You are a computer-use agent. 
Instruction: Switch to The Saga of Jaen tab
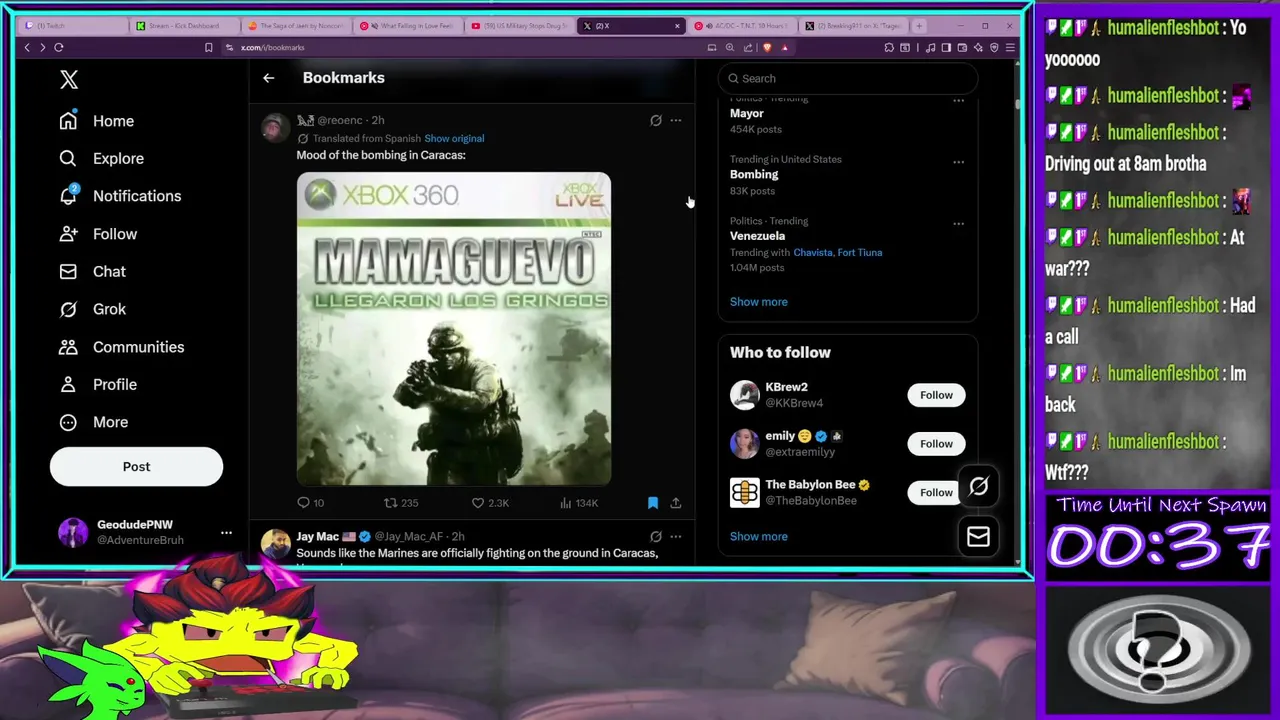(297, 26)
